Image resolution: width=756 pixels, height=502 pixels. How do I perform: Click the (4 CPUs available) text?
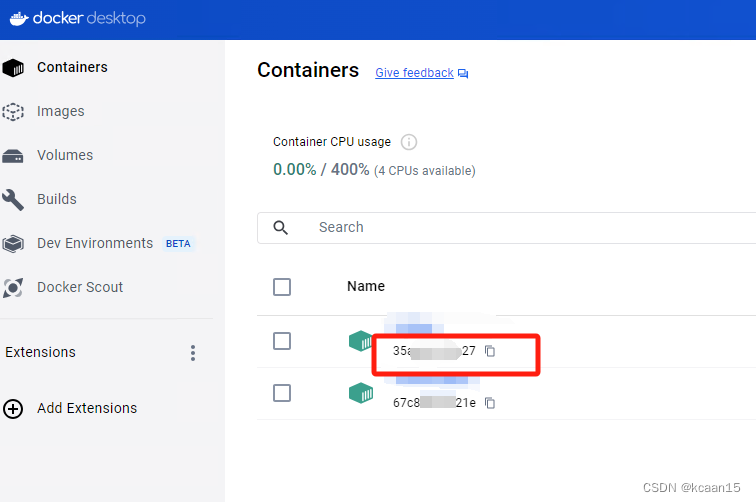pyautogui.click(x=425, y=171)
